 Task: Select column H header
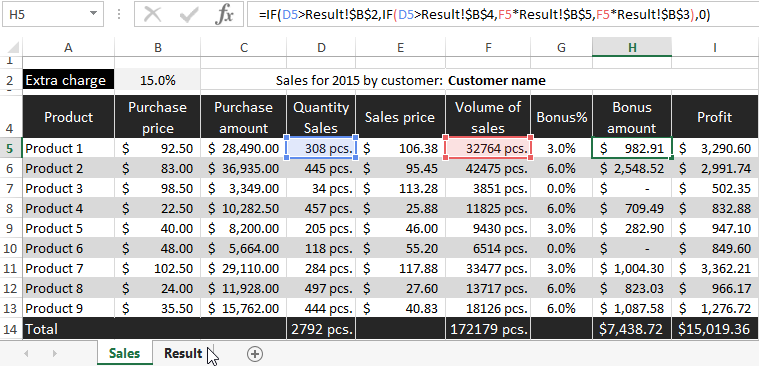632,47
